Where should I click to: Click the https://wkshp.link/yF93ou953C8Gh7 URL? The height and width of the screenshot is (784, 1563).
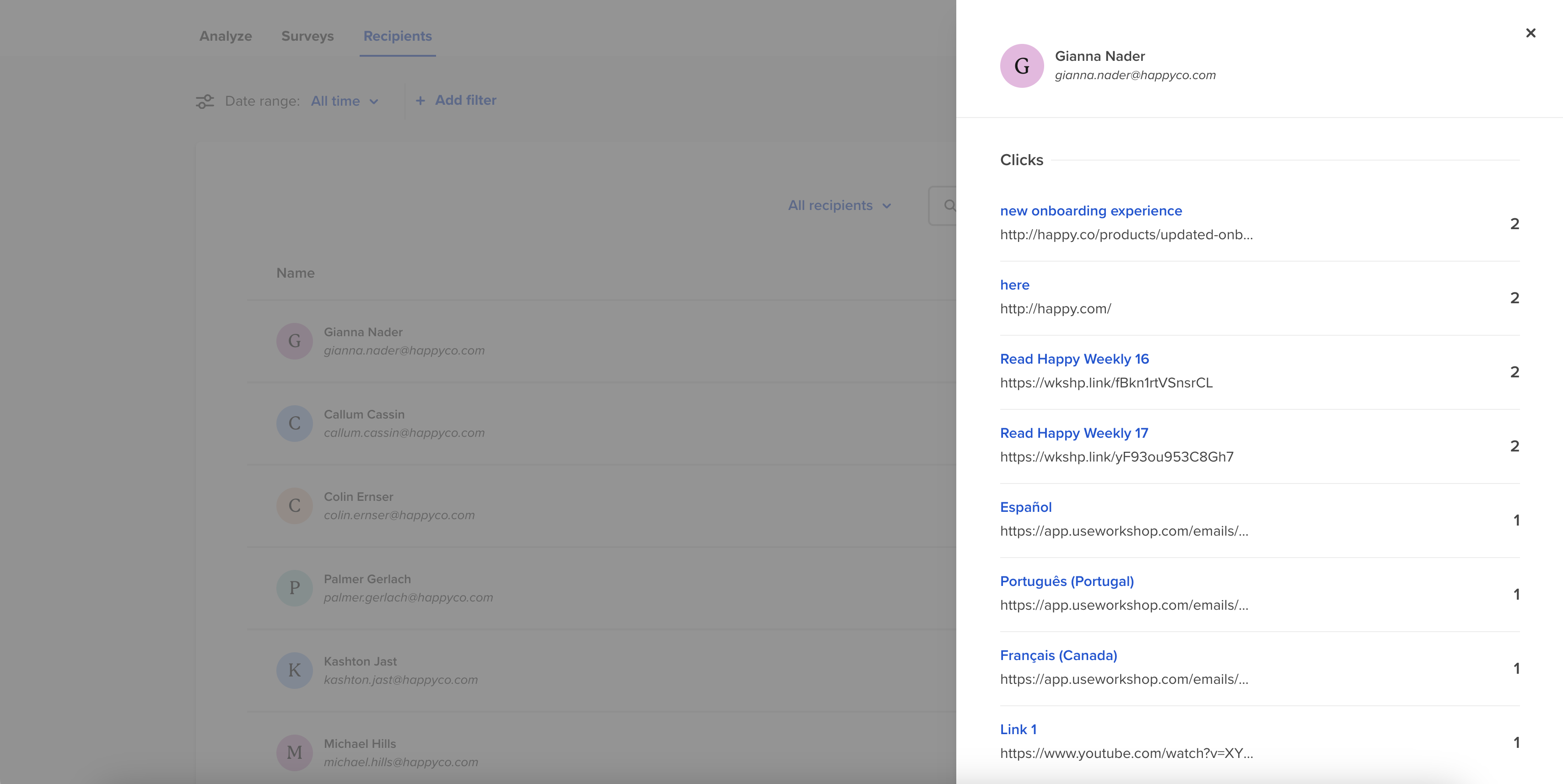[1116, 456]
